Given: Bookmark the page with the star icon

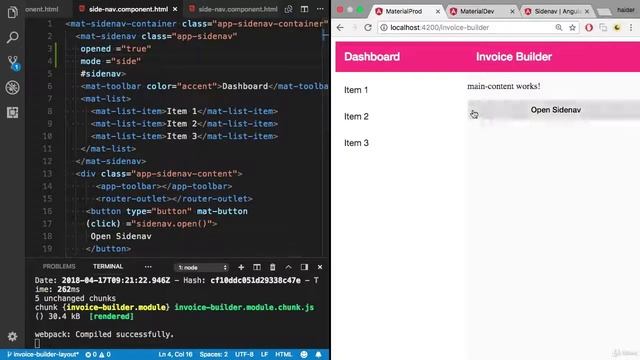Looking at the screenshot, I should pyautogui.click(x=572, y=27).
